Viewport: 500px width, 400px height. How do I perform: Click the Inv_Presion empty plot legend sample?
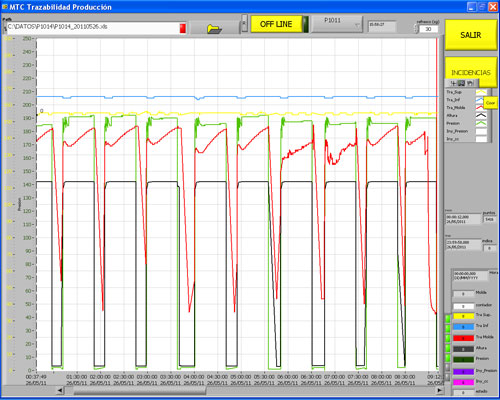click(x=481, y=131)
